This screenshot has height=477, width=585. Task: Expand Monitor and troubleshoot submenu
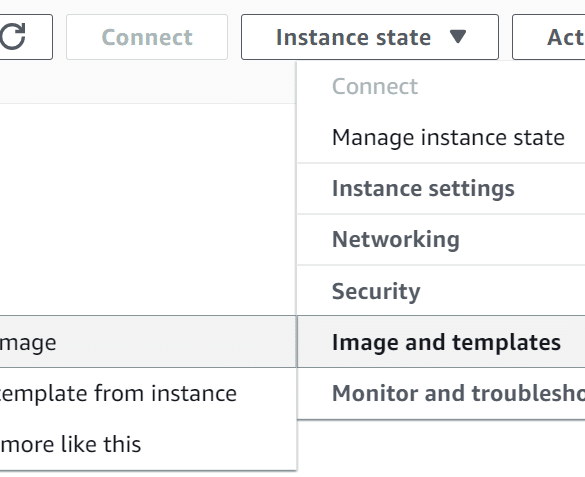click(x=441, y=393)
